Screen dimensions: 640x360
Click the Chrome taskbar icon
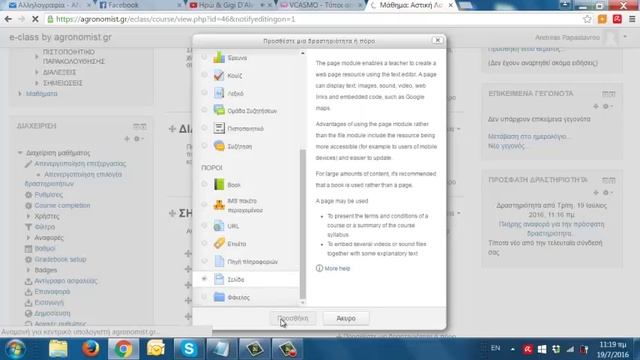point(123,349)
